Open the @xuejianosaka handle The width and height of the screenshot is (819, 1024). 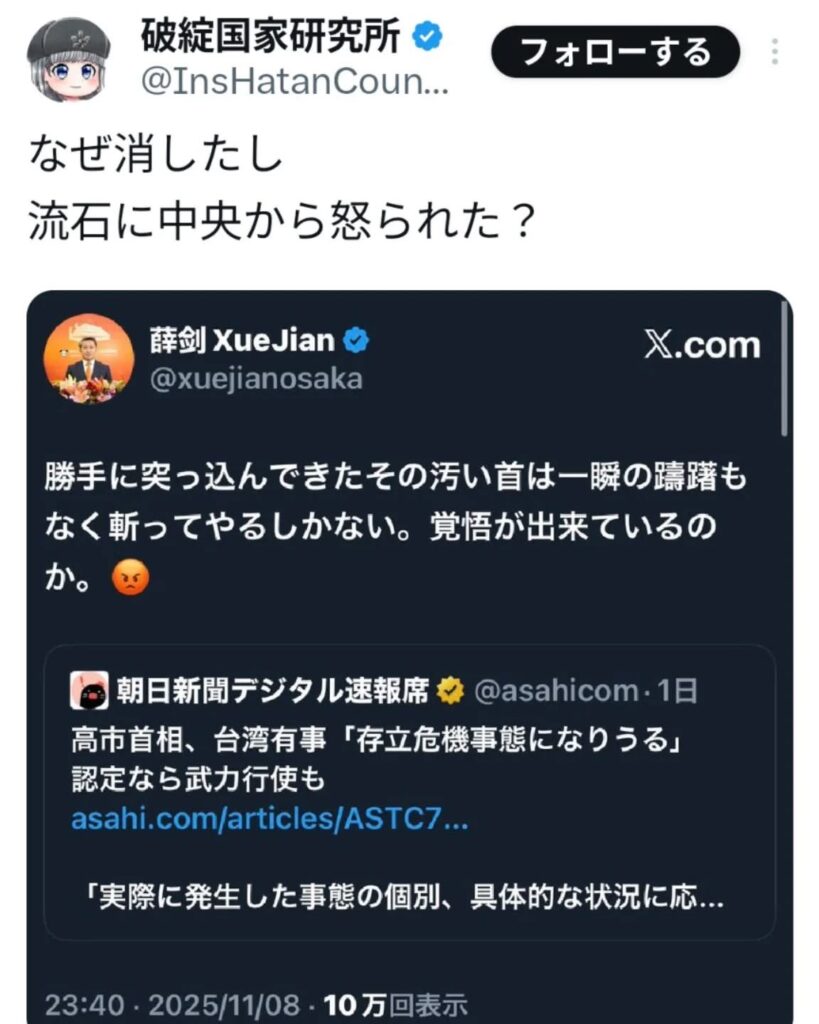tap(255, 379)
